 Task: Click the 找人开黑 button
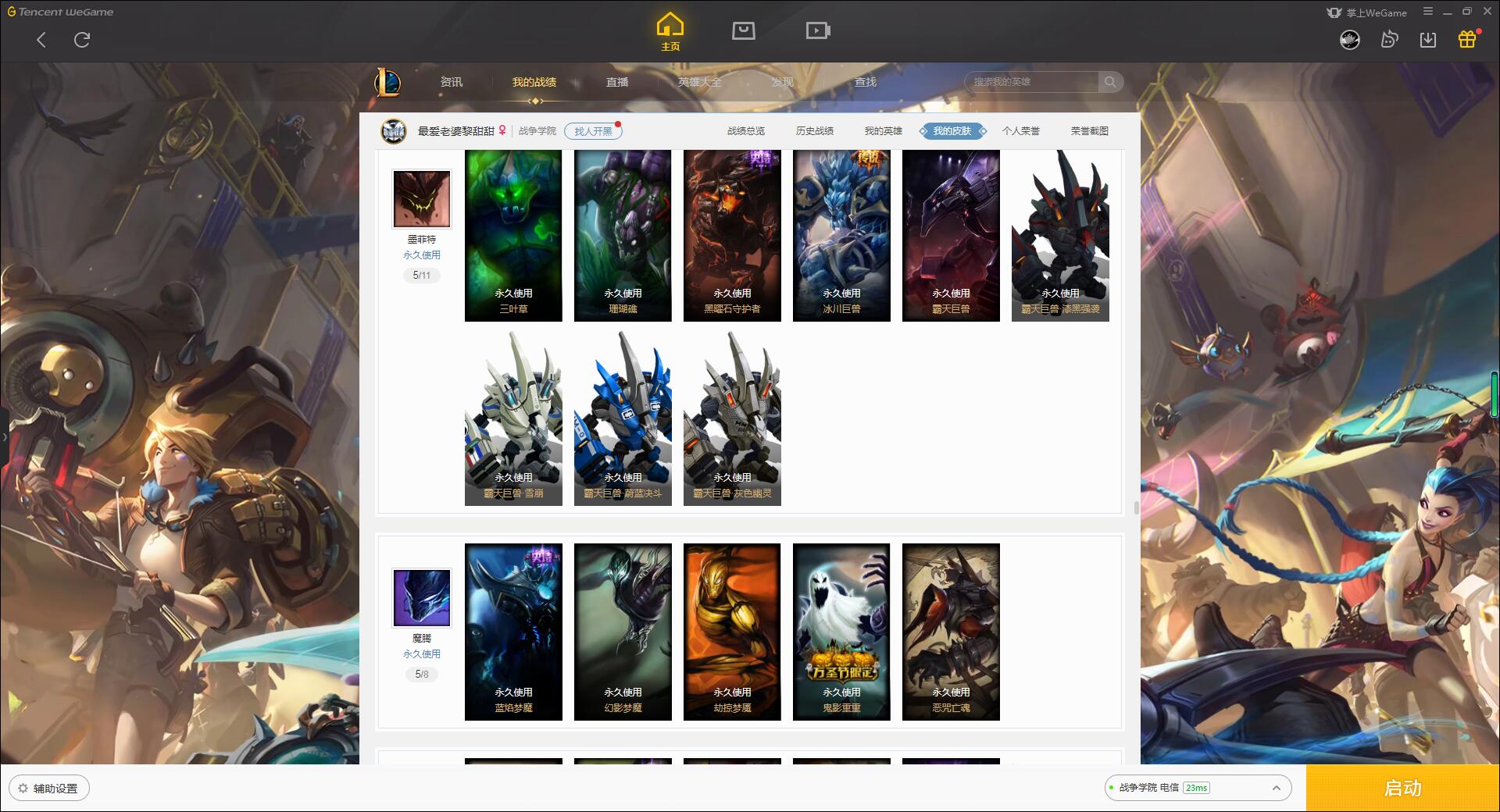(593, 131)
